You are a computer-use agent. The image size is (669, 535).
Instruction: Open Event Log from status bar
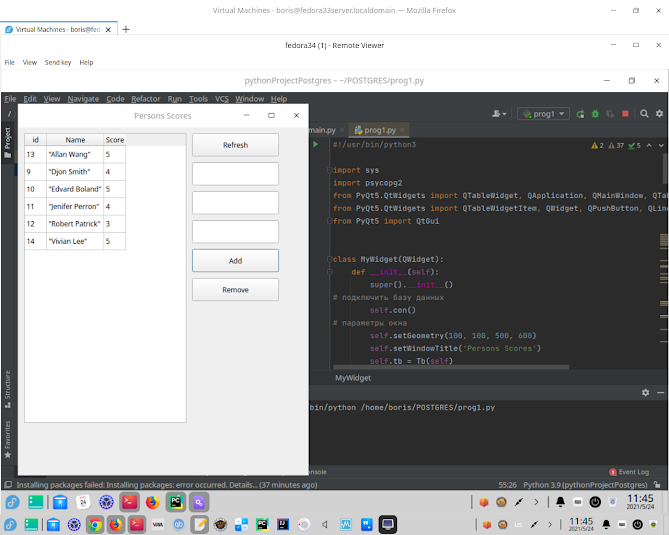click(x=629, y=472)
